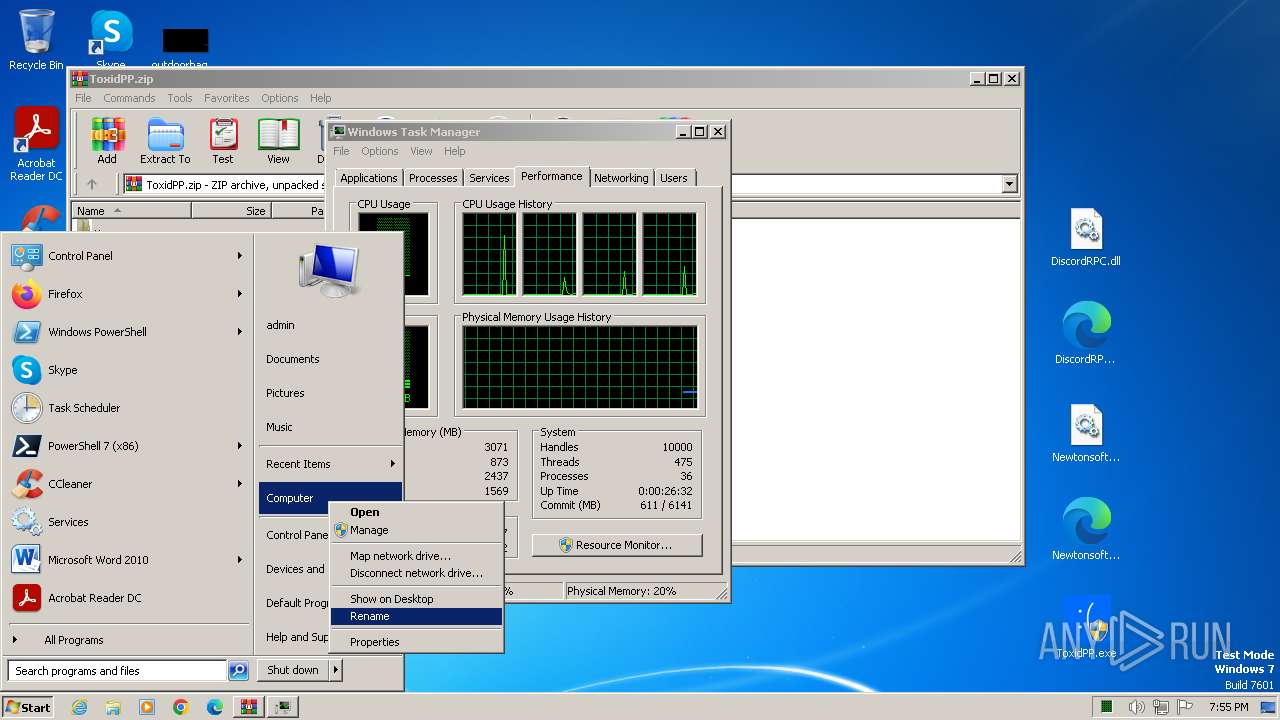1280x720 pixels.
Task: Select Map network drive option
Action: (416, 556)
